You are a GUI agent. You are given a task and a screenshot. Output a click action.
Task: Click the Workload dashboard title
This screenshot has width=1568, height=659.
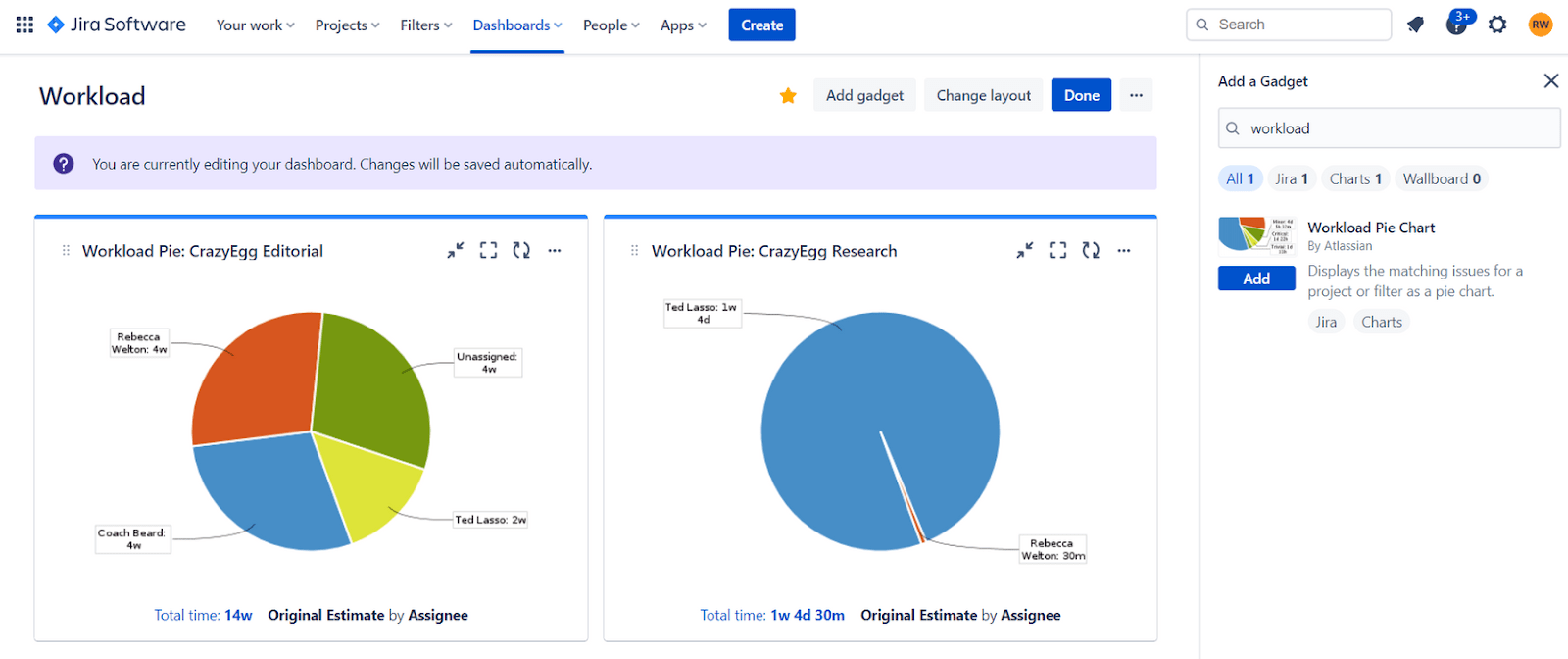pyautogui.click(x=92, y=96)
